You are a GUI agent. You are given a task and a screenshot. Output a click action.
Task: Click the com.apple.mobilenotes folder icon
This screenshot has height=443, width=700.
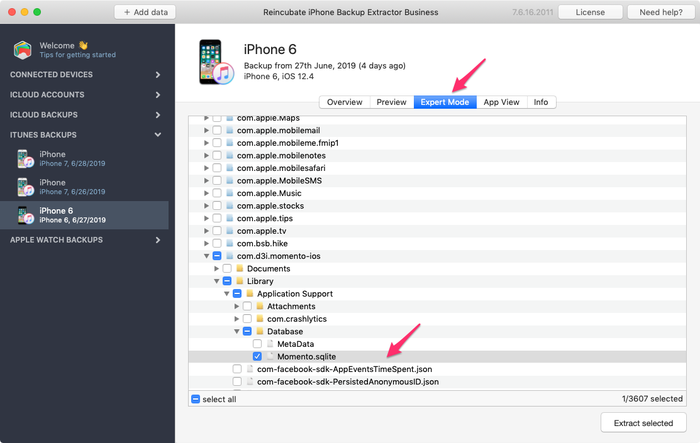pos(229,155)
